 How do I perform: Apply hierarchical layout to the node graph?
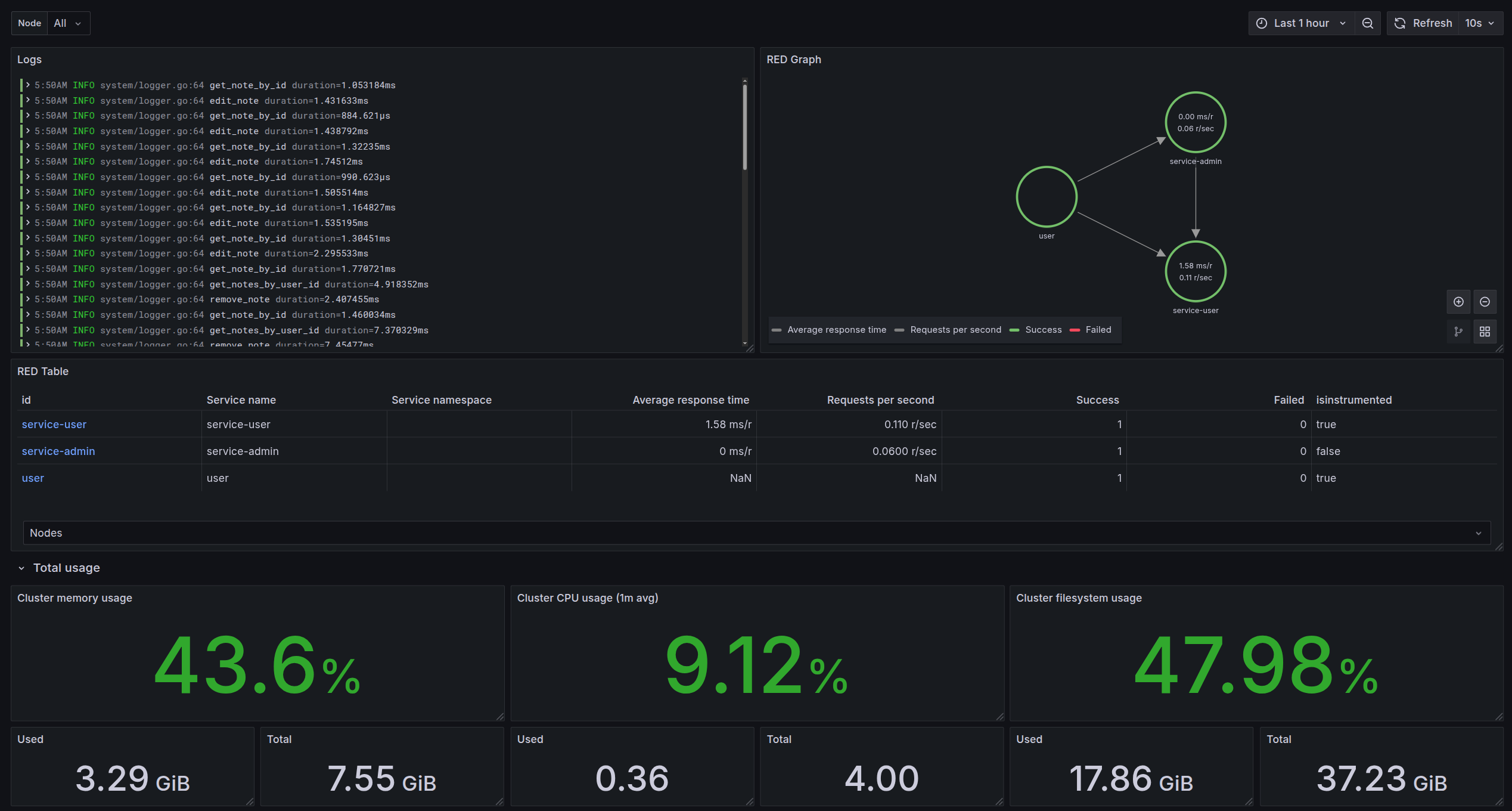tap(1459, 332)
